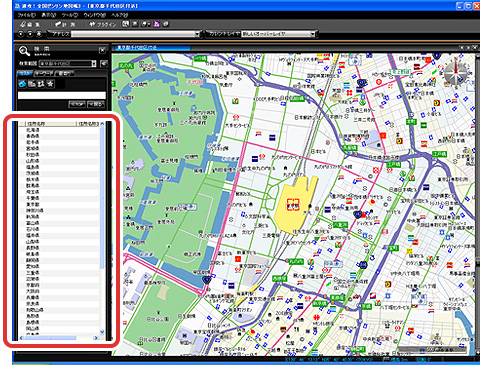This screenshot has width=480, height=365.
Task: Open the ウィンドウ menu
Action: (95, 15)
